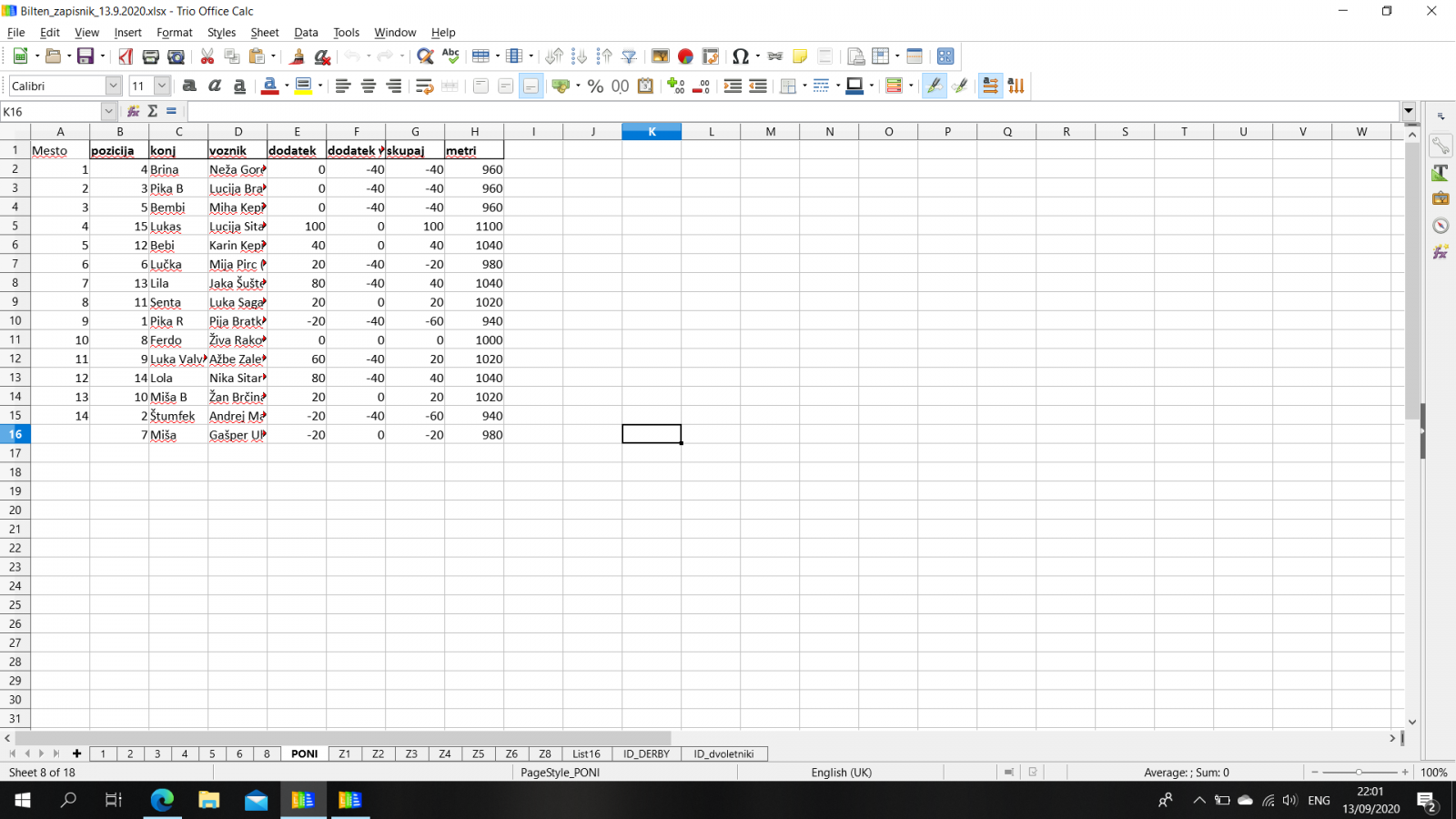1456x819 pixels.
Task: Open the Data menu
Action: (306, 32)
